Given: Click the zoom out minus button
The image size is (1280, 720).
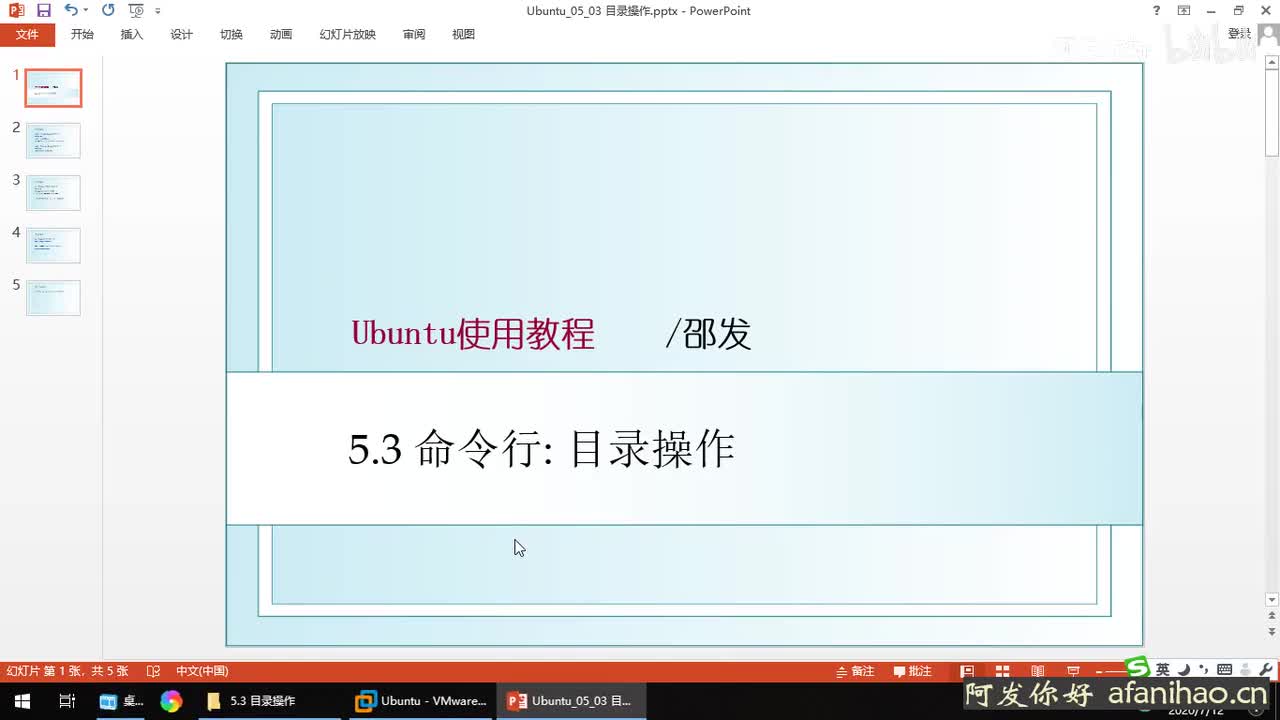Looking at the screenshot, I should click(1099, 671).
